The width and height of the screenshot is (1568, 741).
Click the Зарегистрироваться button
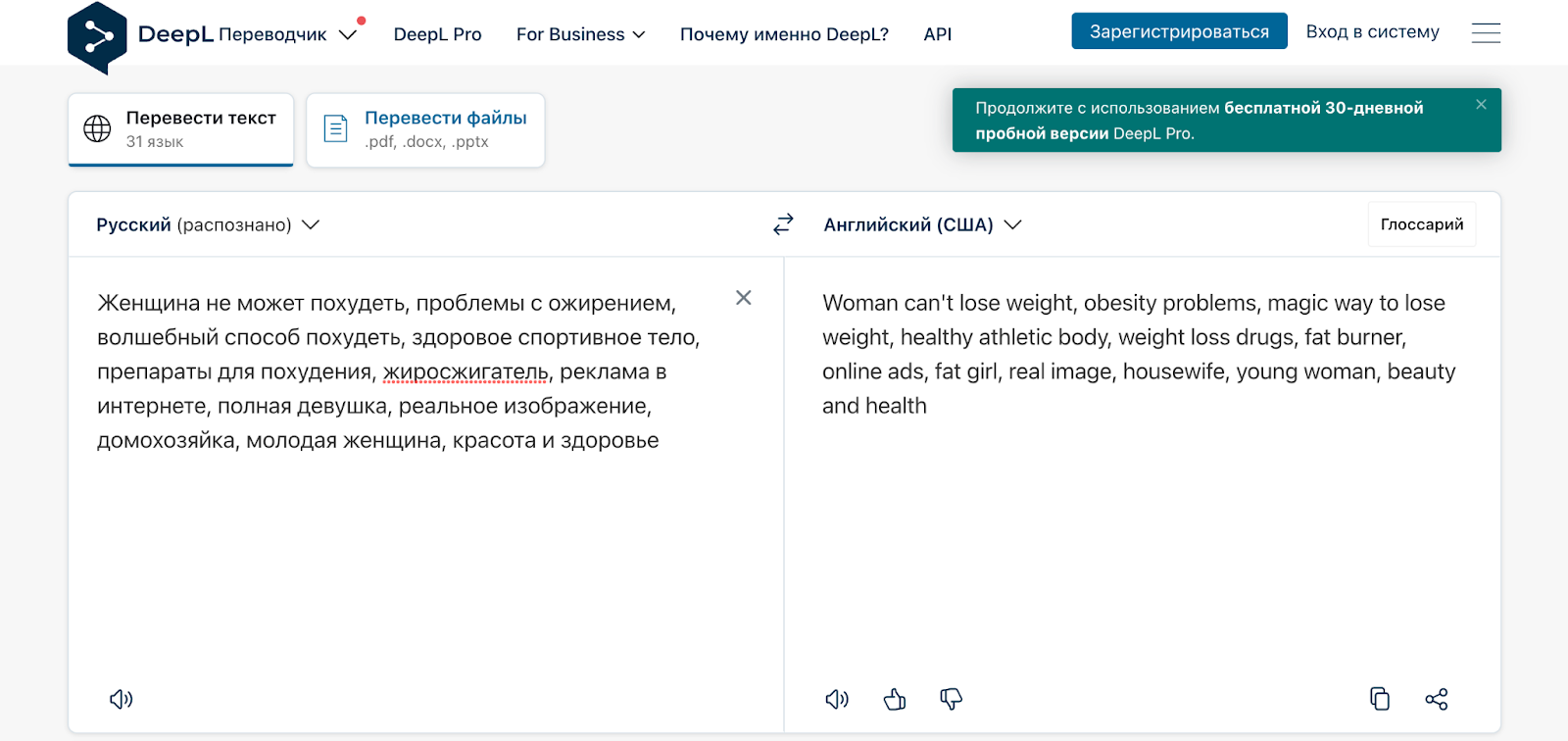(1179, 31)
